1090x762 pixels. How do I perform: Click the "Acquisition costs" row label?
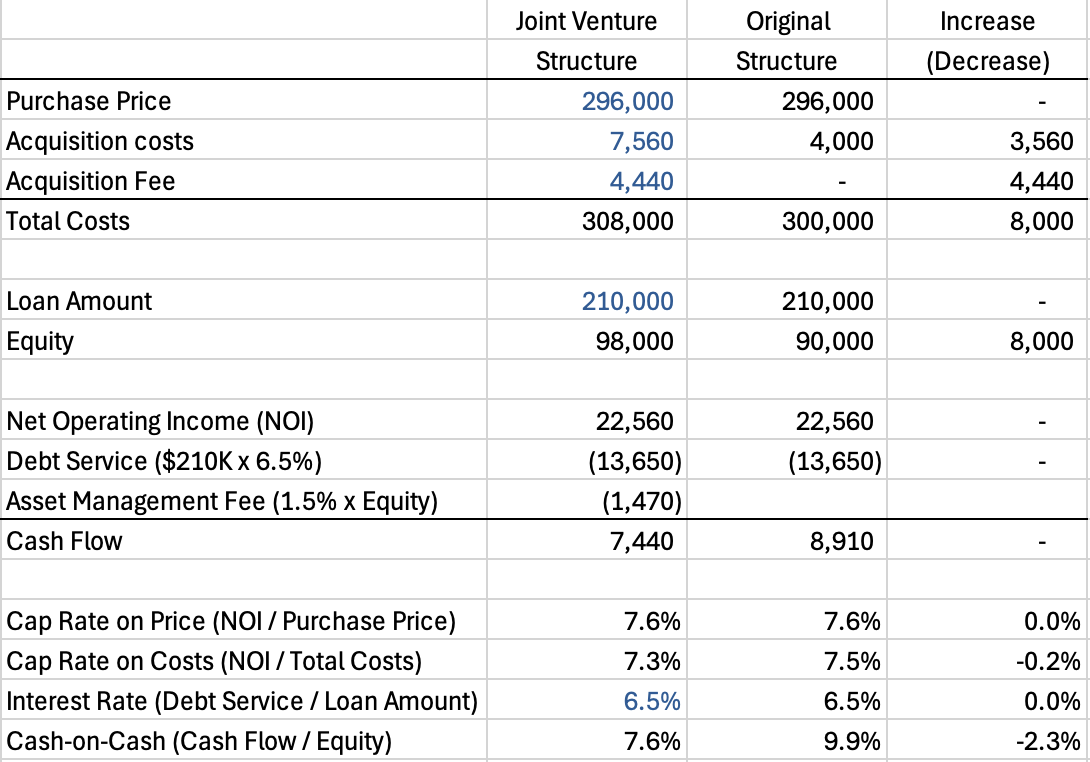[x=100, y=141]
